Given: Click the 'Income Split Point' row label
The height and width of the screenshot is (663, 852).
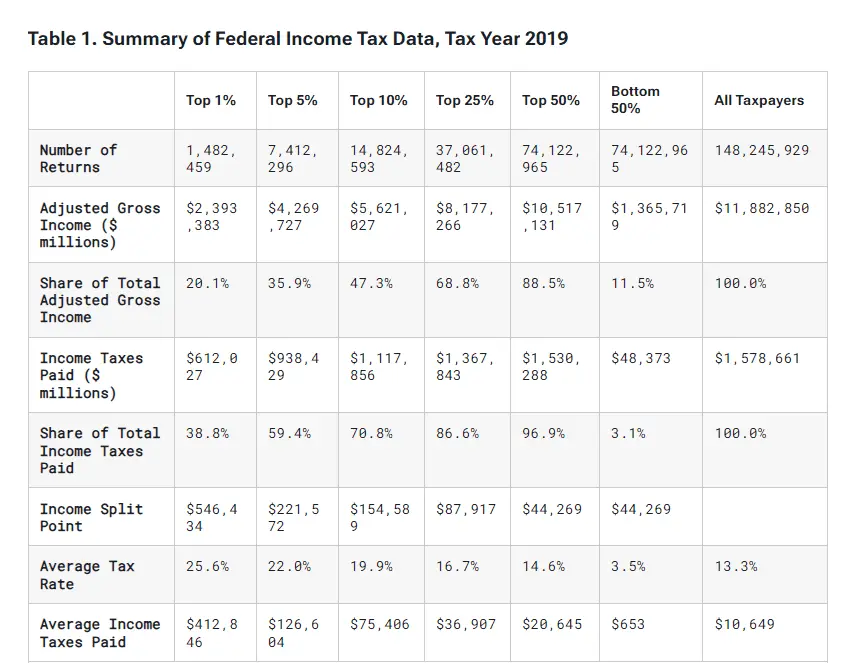Looking at the screenshot, I should point(91,517).
